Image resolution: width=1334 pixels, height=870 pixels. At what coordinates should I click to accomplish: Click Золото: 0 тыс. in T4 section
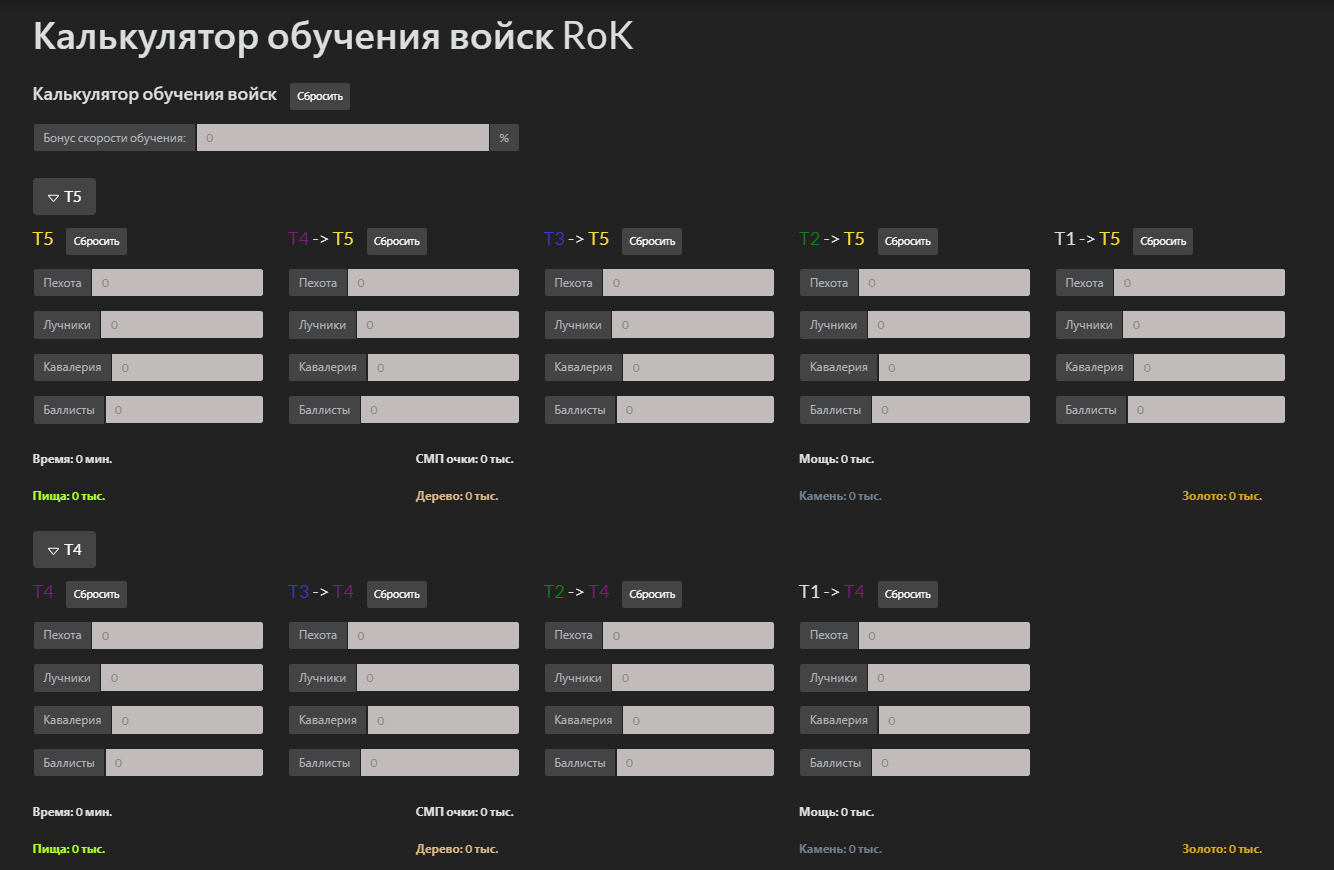tap(1222, 849)
